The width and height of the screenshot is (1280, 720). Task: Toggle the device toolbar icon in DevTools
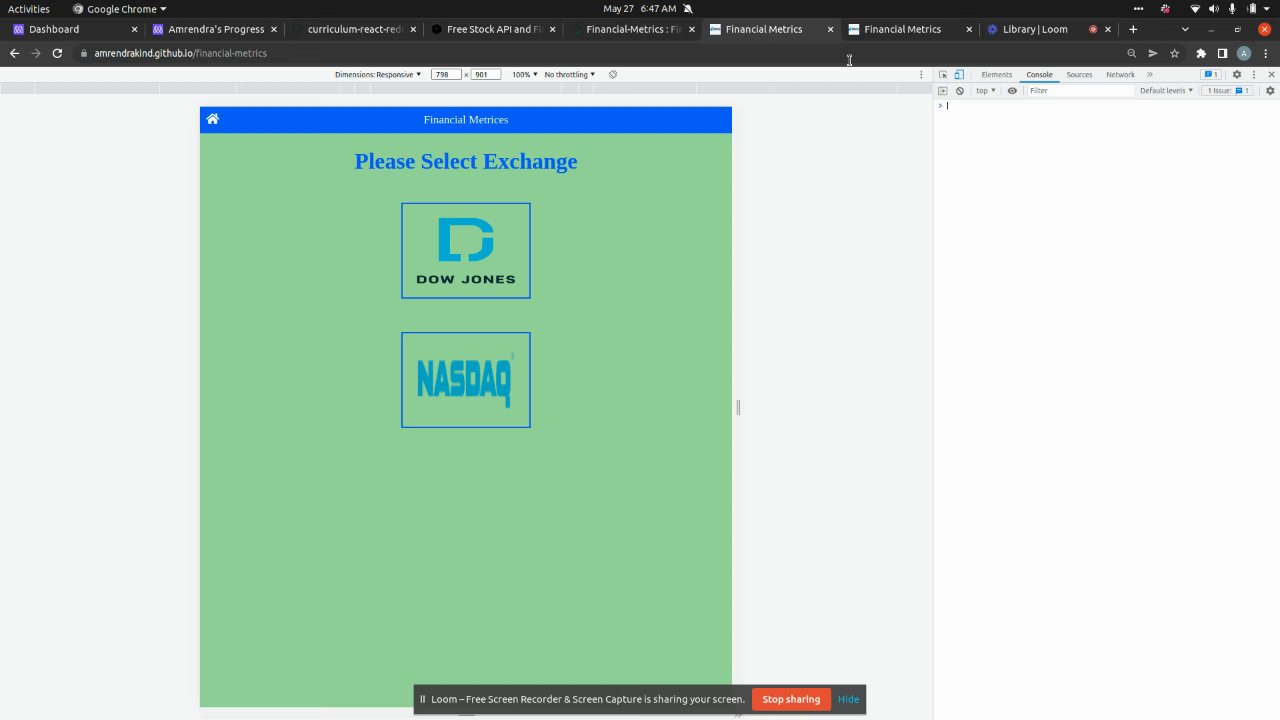(x=959, y=74)
